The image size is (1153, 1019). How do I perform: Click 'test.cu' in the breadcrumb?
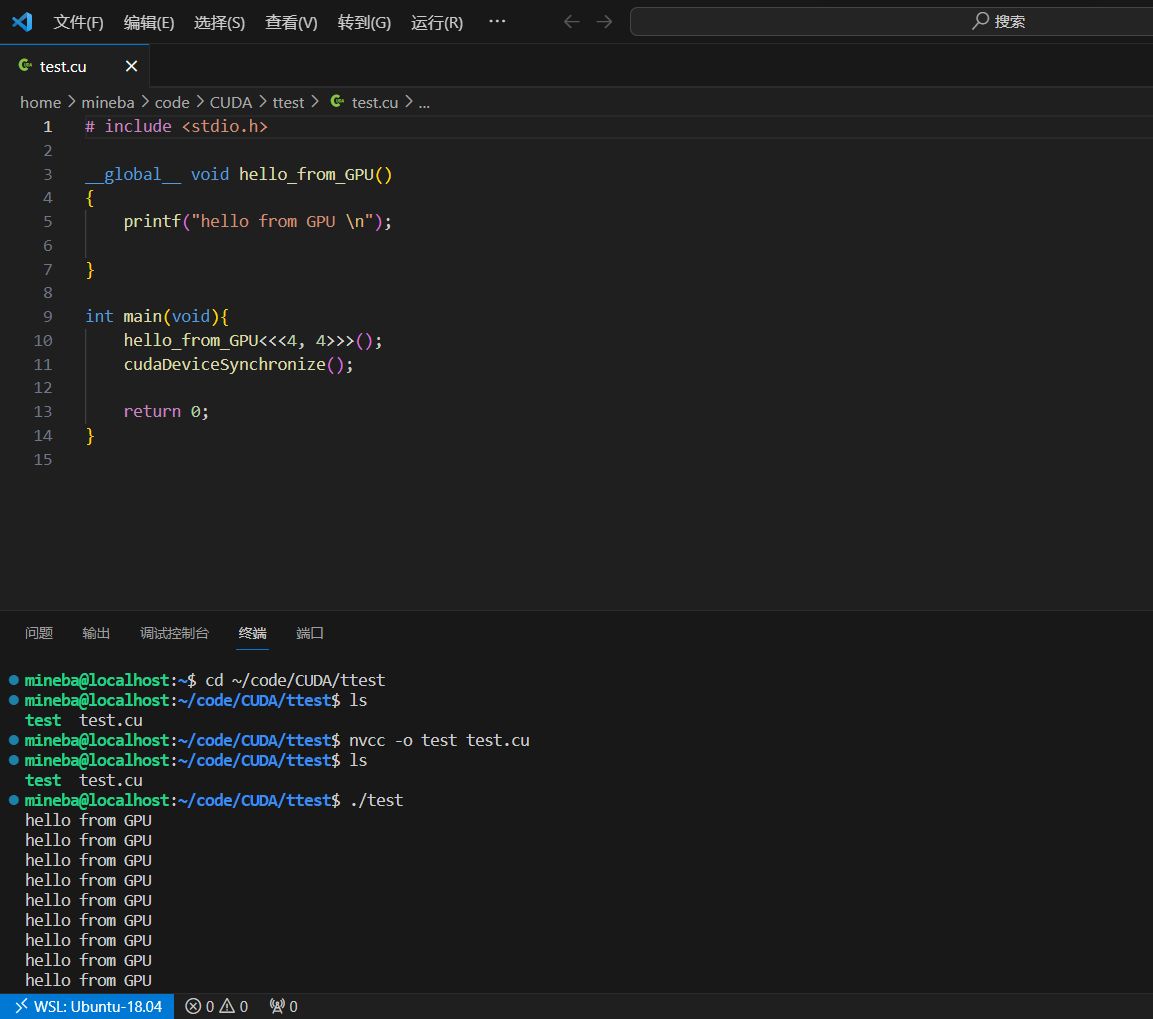click(x=374, y=102)
